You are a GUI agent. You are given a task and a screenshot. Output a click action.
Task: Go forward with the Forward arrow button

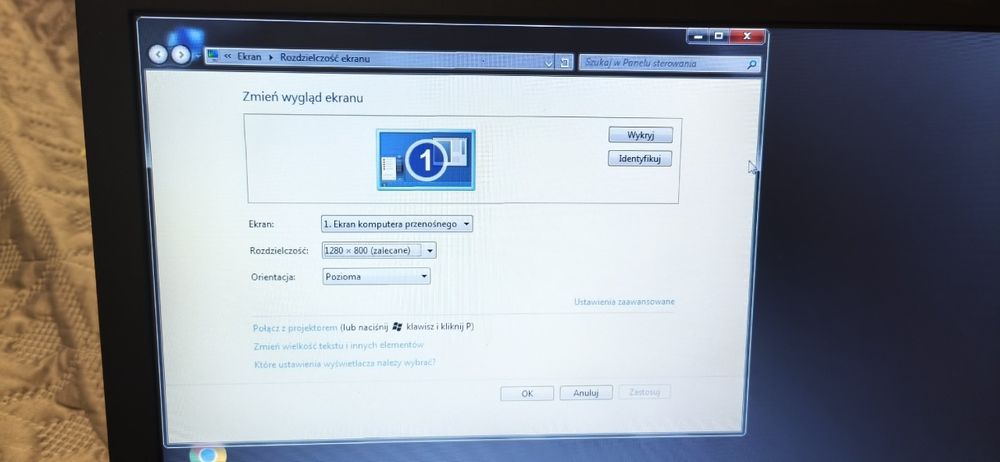pos(181,56)
